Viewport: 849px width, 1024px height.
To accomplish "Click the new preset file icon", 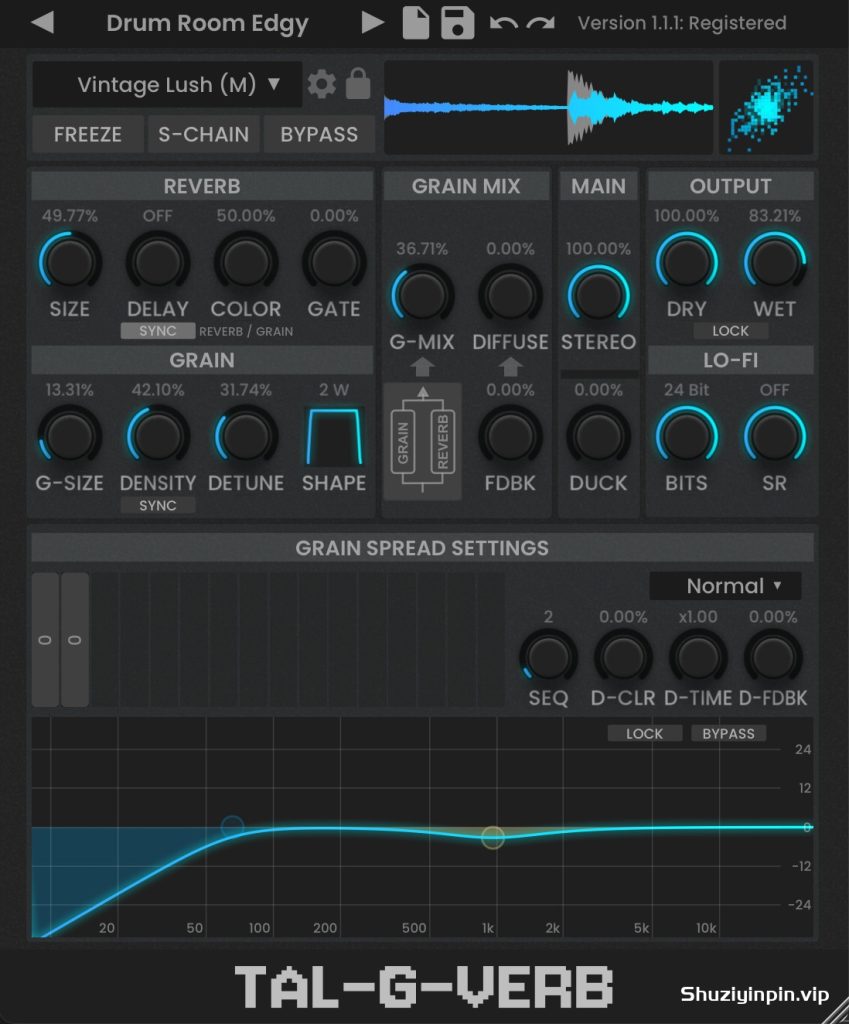I will coord(416,22).
